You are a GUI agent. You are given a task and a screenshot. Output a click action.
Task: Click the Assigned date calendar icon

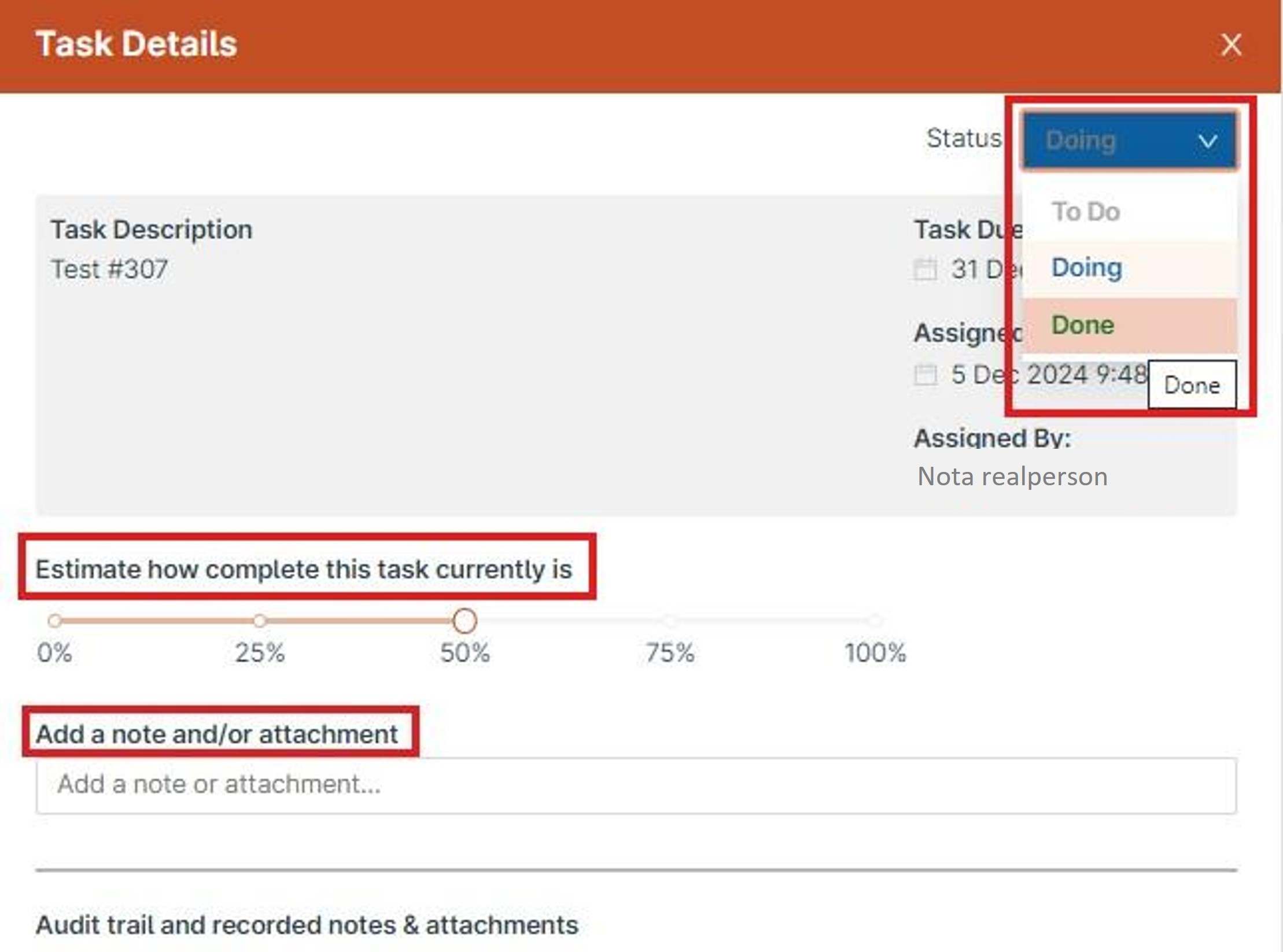tap(925, 374)
